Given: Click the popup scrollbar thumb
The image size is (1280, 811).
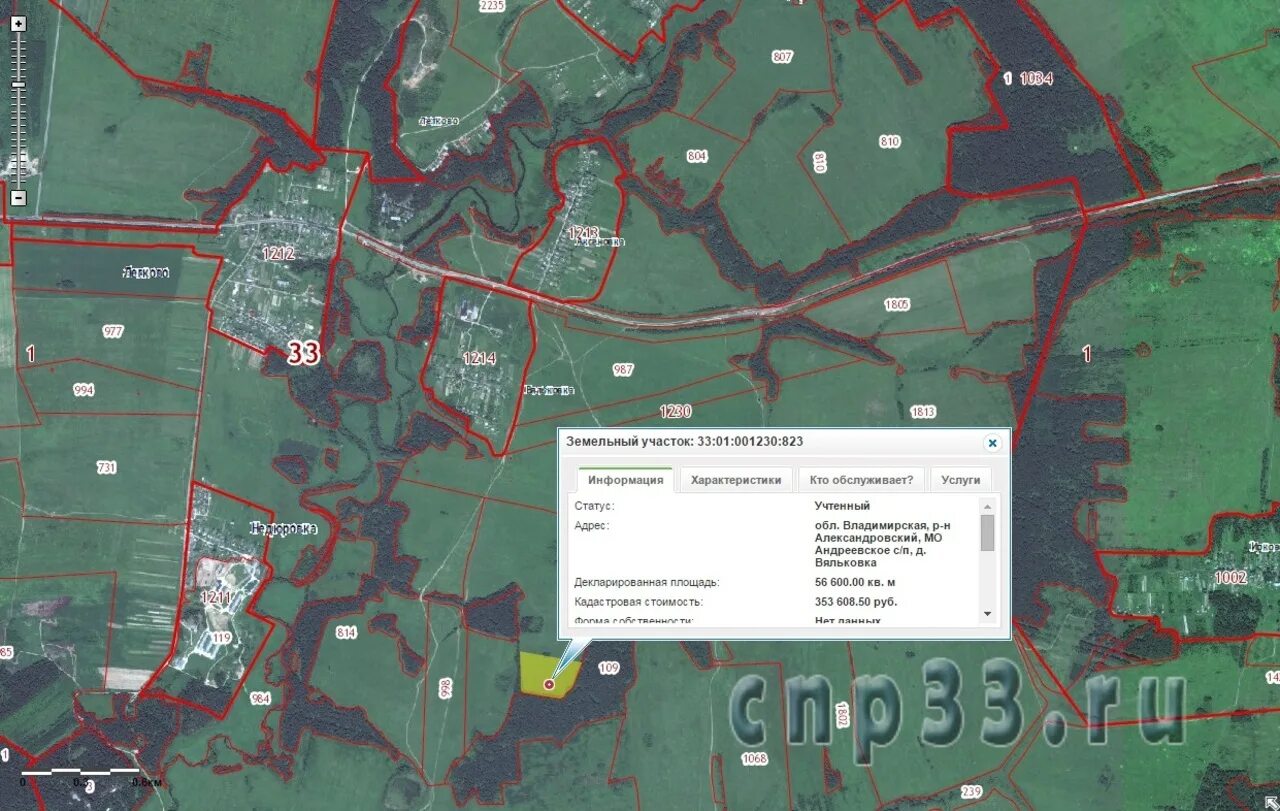Looking at the screenshot, I should [x=988, y=533].
